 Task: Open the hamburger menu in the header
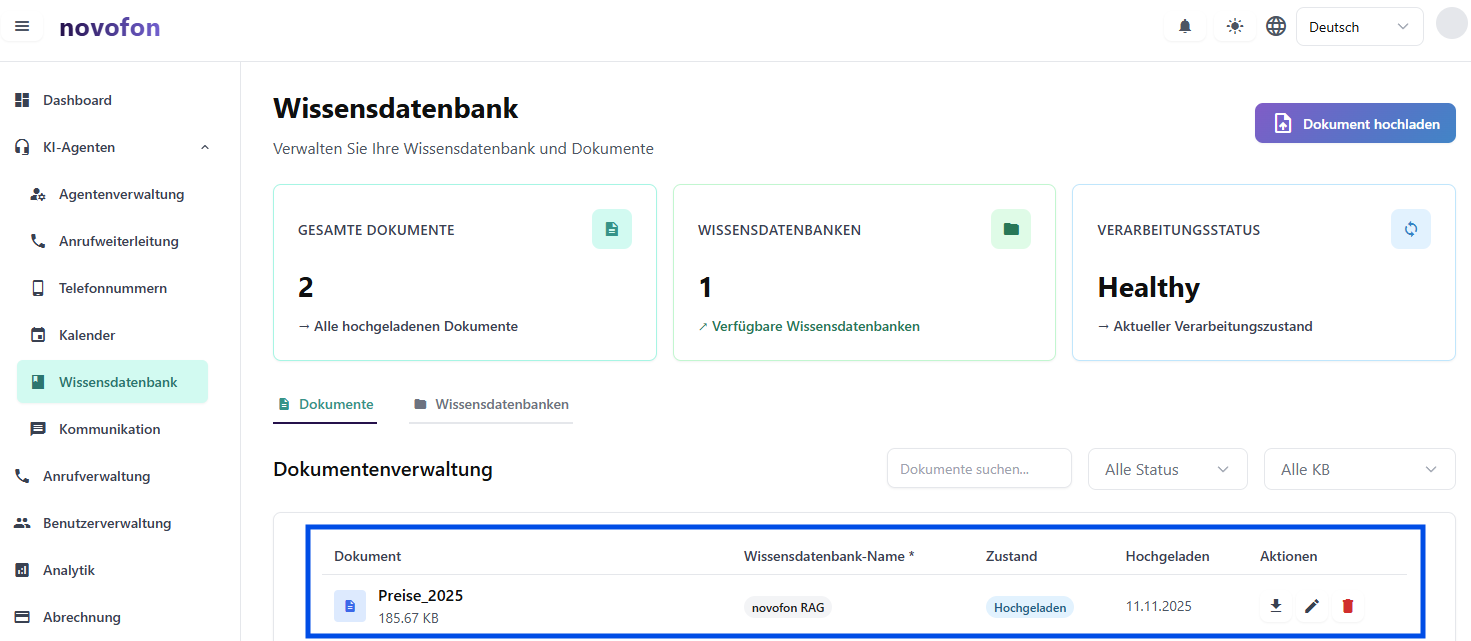click(22, 26)
